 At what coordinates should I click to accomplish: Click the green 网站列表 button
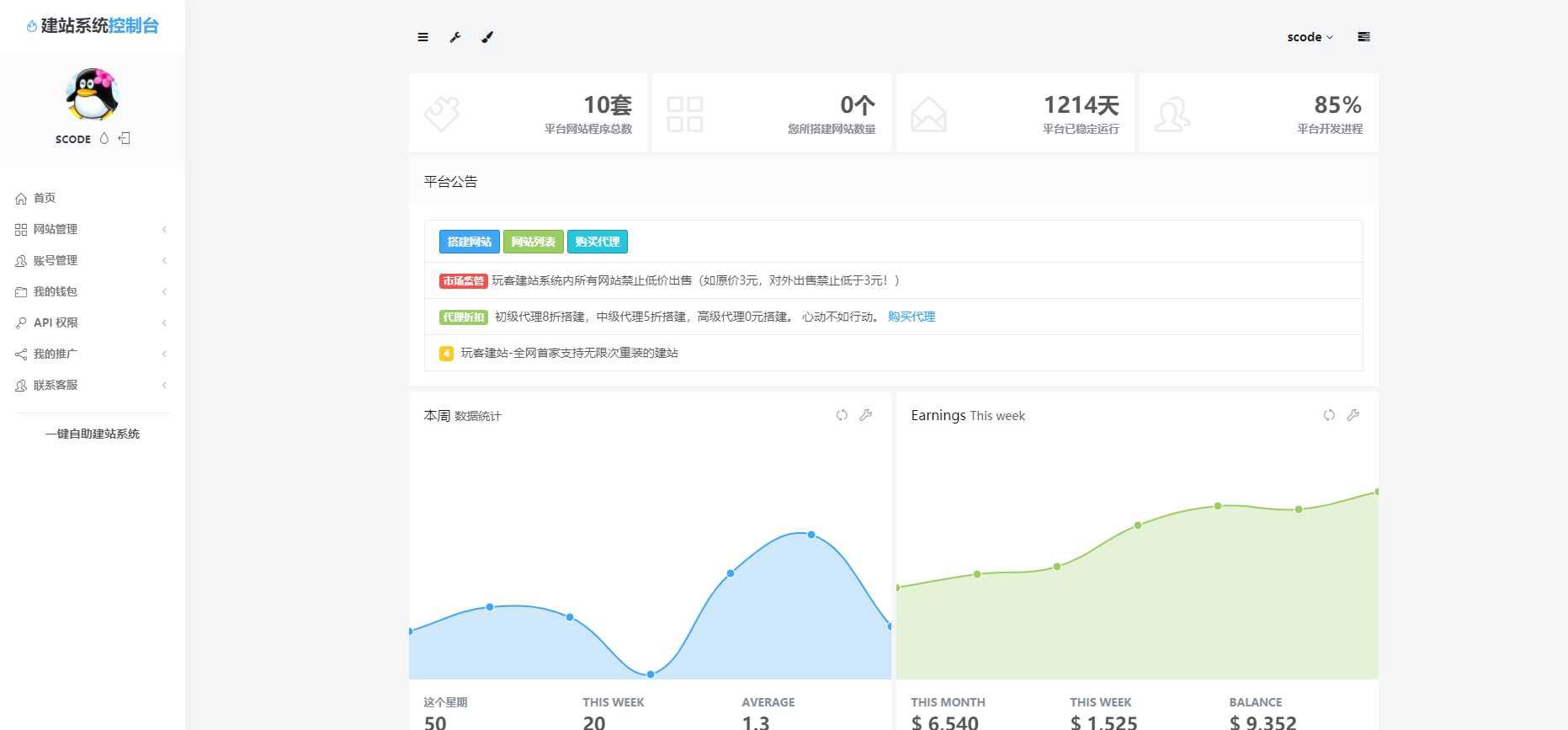coord(534,242)
